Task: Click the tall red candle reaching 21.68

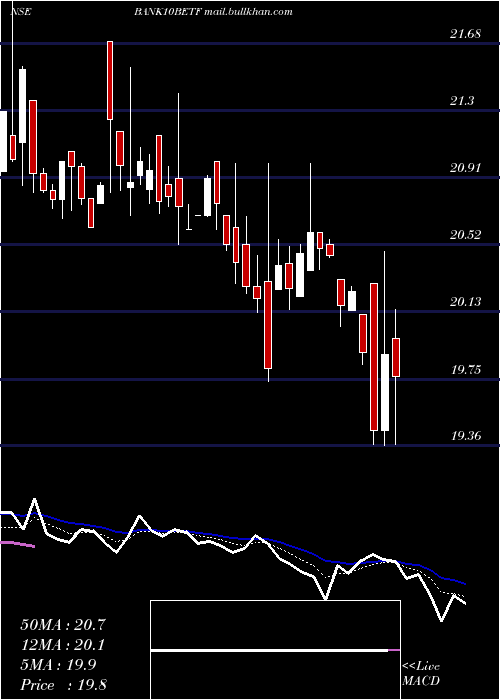Action: pos(110,80)
